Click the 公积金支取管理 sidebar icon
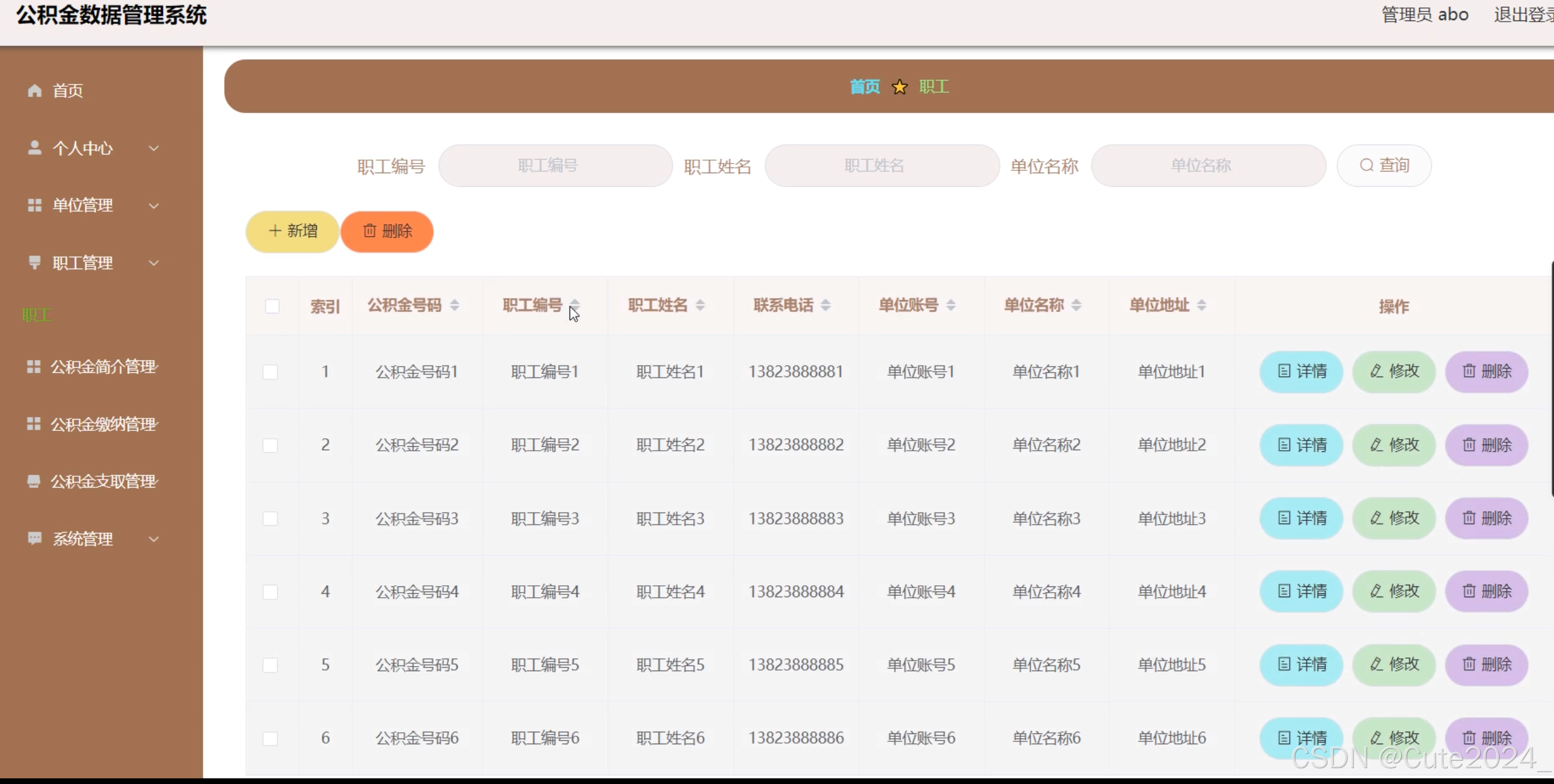This screenshot has width=1554, height=784. click(34, 481)
